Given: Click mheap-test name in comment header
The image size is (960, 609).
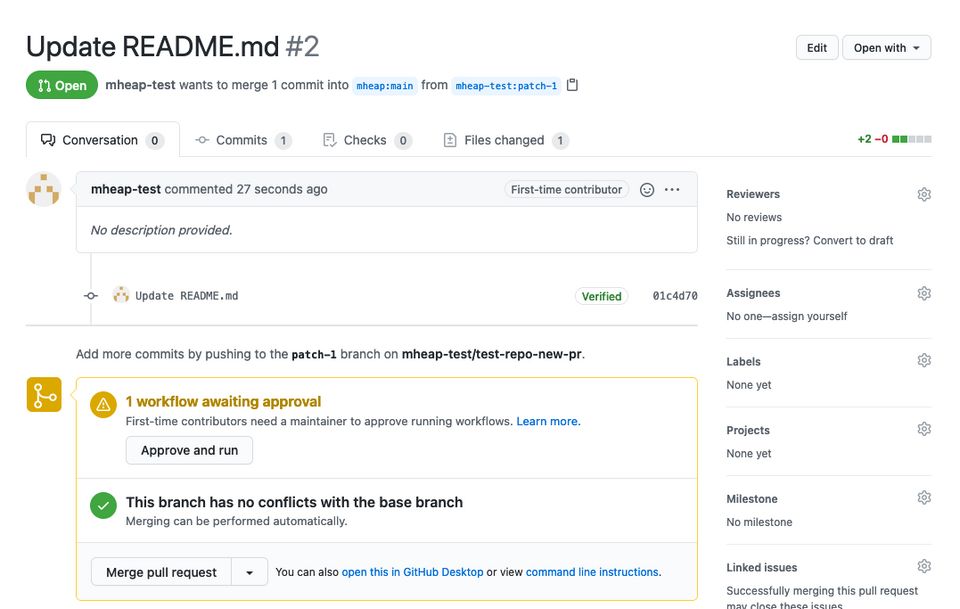Looking at the screenshot, I should [126, 189].
